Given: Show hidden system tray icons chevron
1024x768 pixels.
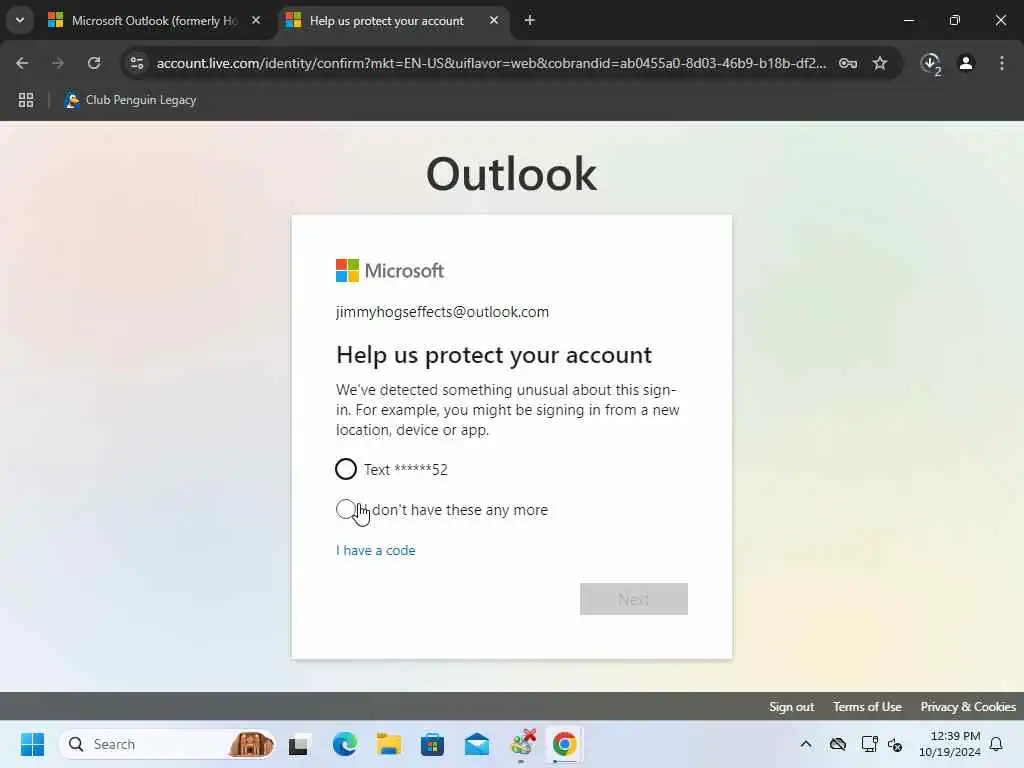Looking at the screenshot, I should pyautogui.click(x=806, y=744).
